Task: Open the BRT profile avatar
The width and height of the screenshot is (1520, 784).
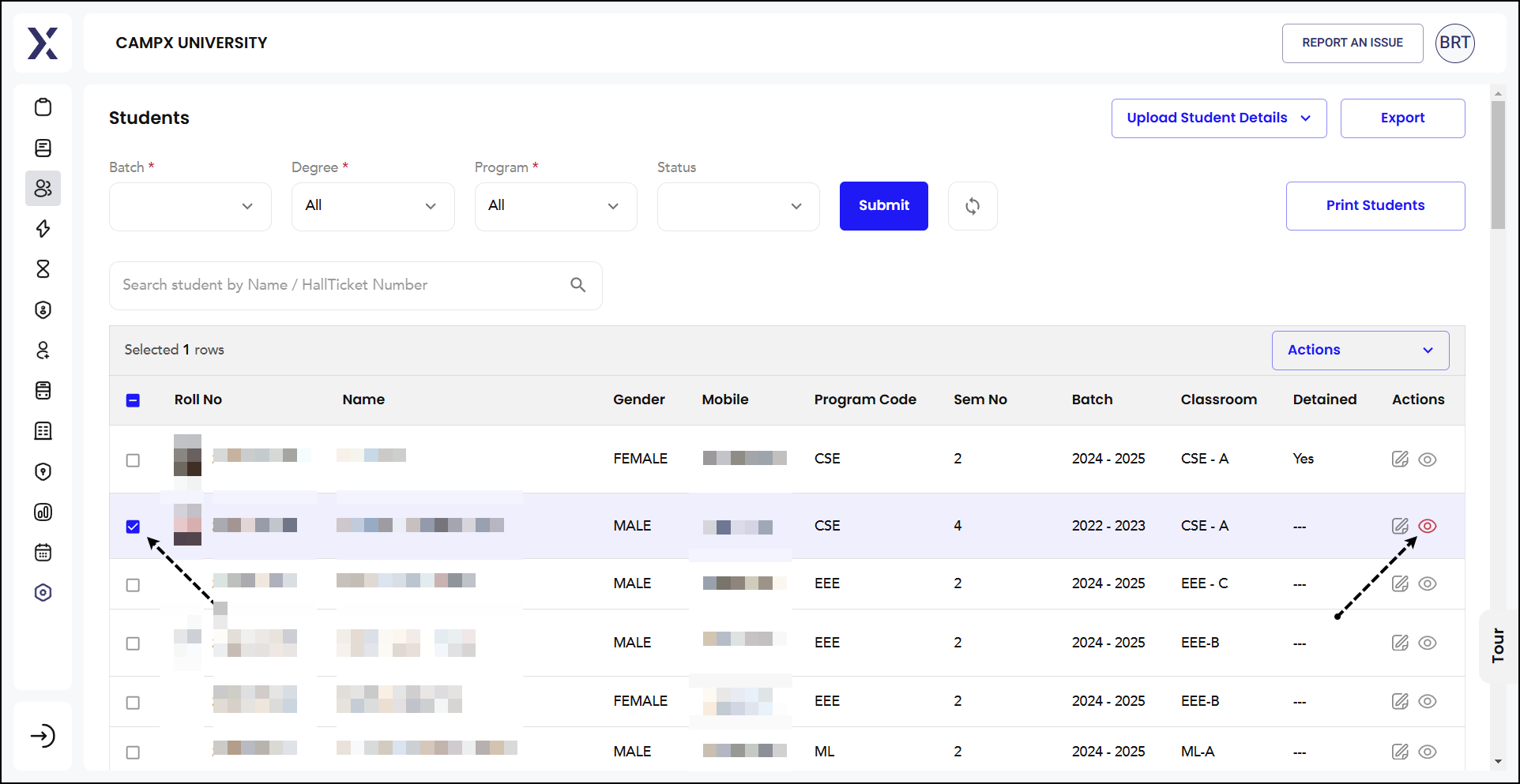Action: (x=1455, y=43)
